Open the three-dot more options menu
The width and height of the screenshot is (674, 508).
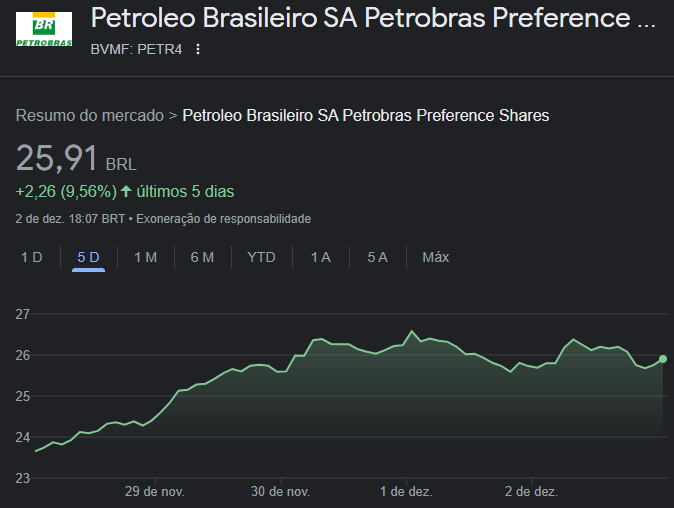[x=198, y=49]
